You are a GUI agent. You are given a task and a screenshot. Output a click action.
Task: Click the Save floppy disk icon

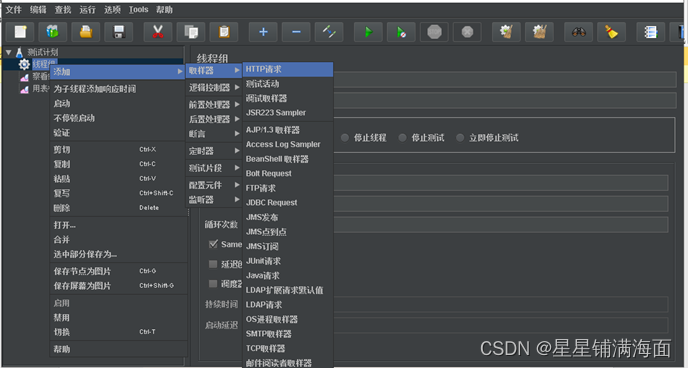(x=118, y=32)
